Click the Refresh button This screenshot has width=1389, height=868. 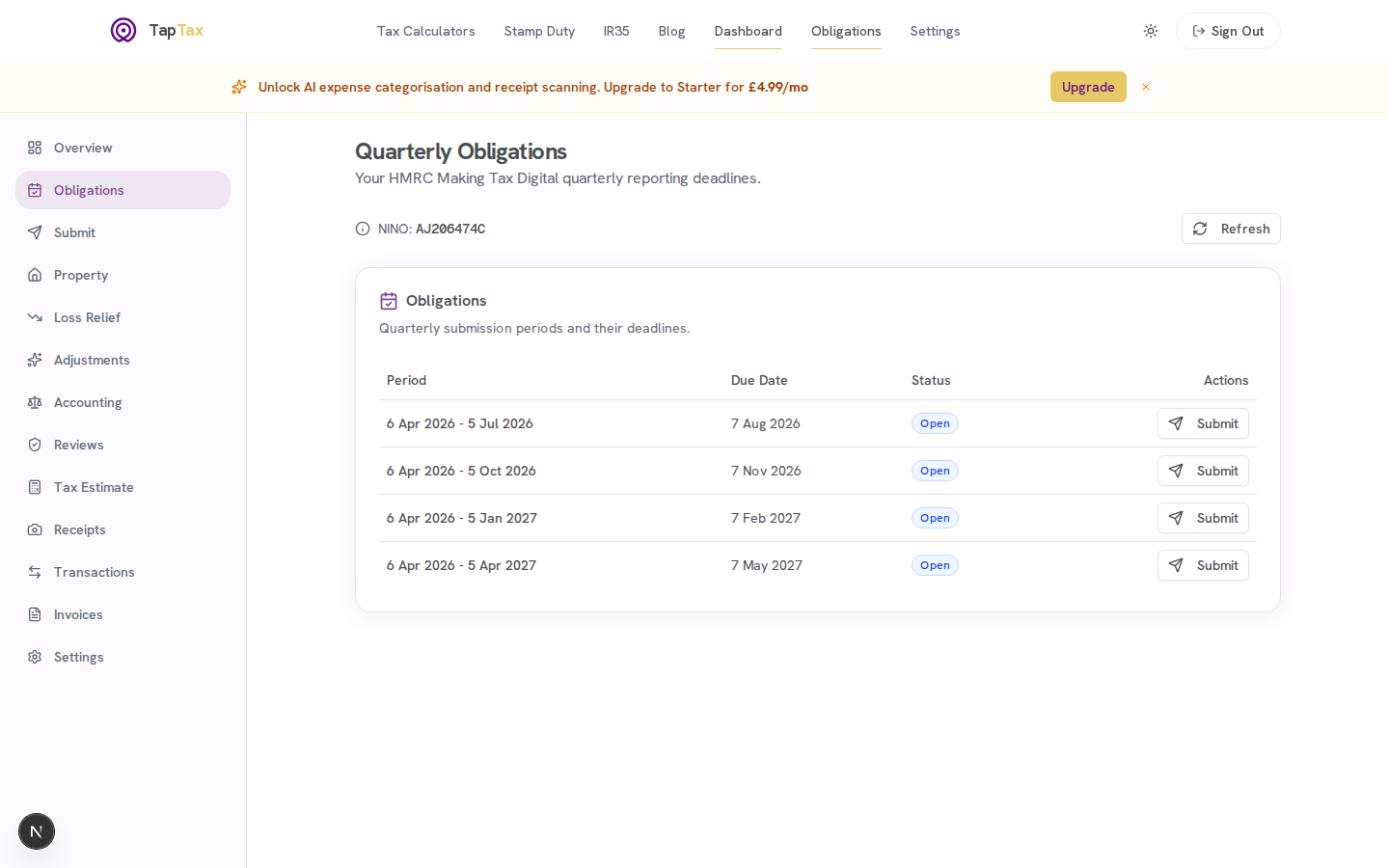1231,229
